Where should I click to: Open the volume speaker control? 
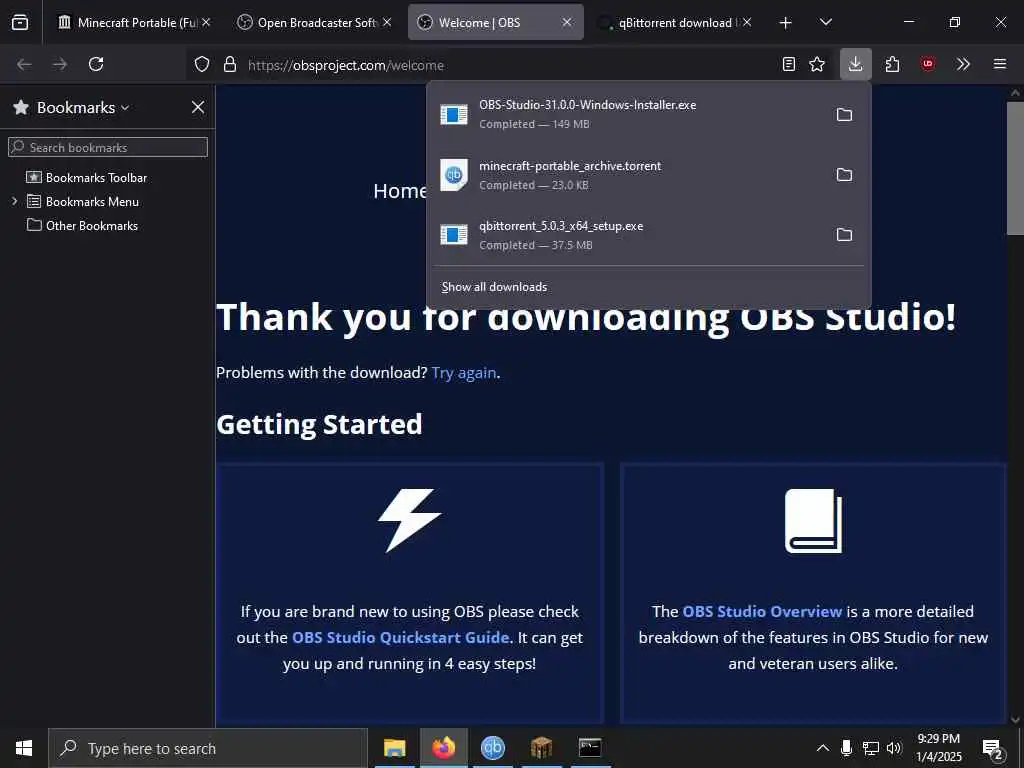[x=895, y=748]
